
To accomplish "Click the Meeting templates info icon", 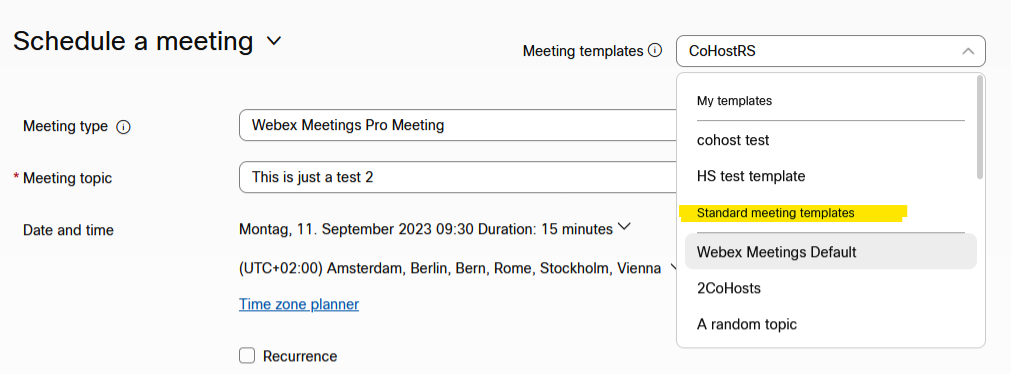I will coord(654,50).
